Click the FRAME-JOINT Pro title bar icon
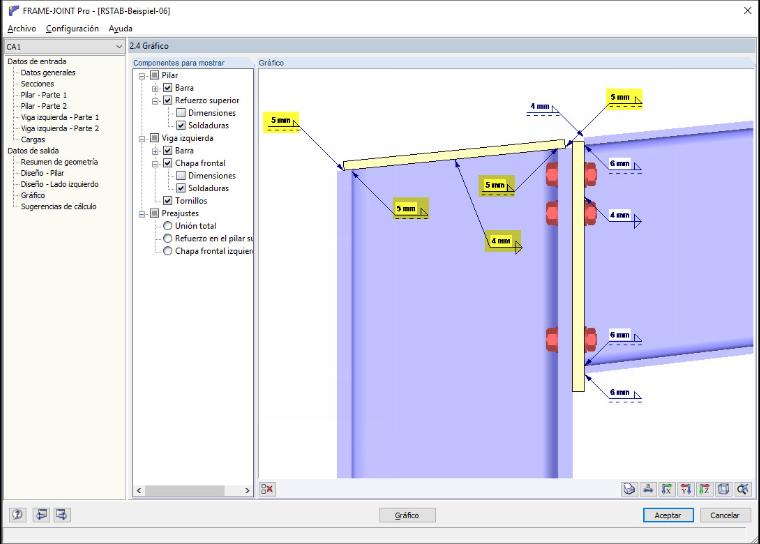760x544 pixels. tap(13, 11)
